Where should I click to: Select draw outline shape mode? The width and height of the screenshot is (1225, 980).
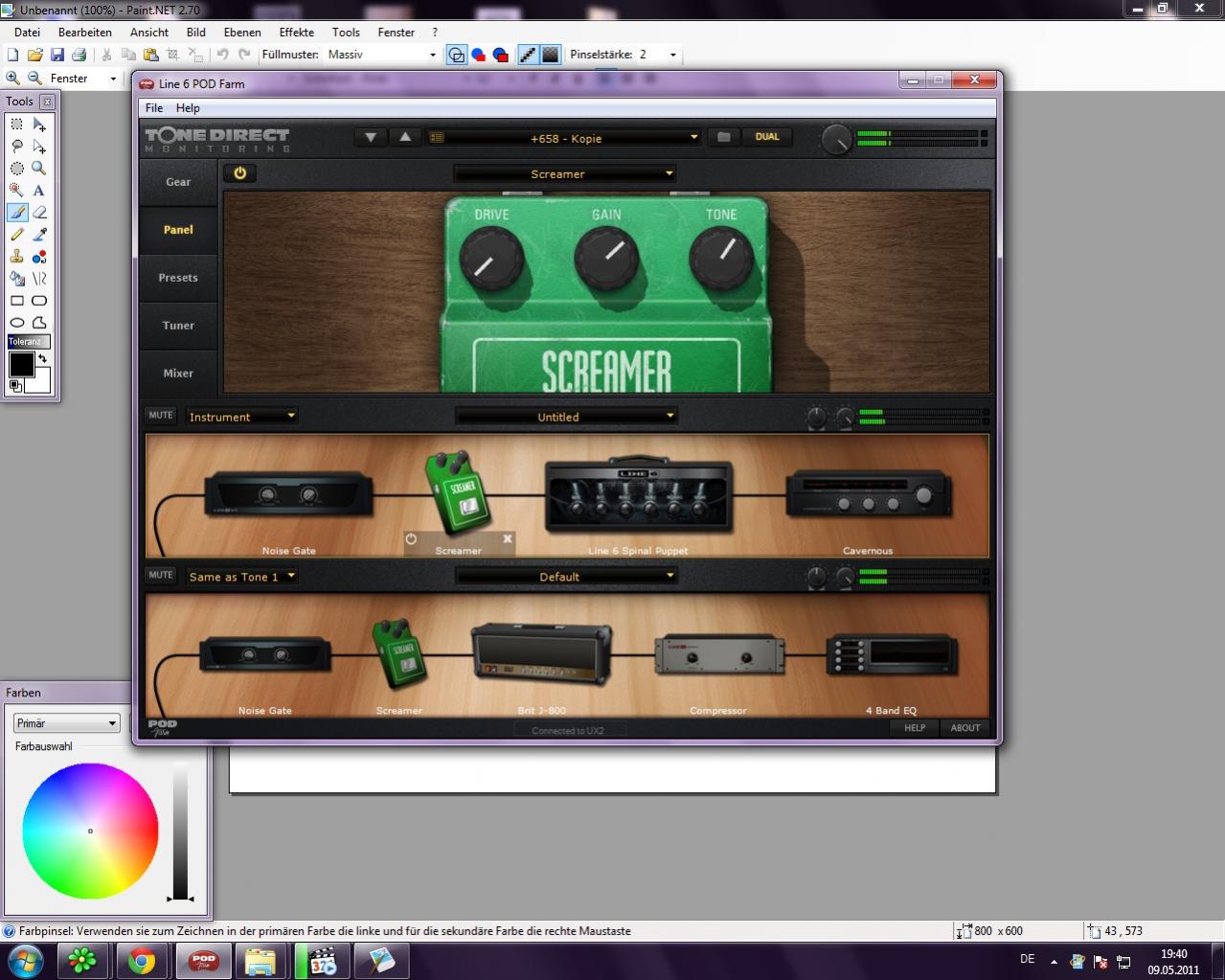[457, 56]
